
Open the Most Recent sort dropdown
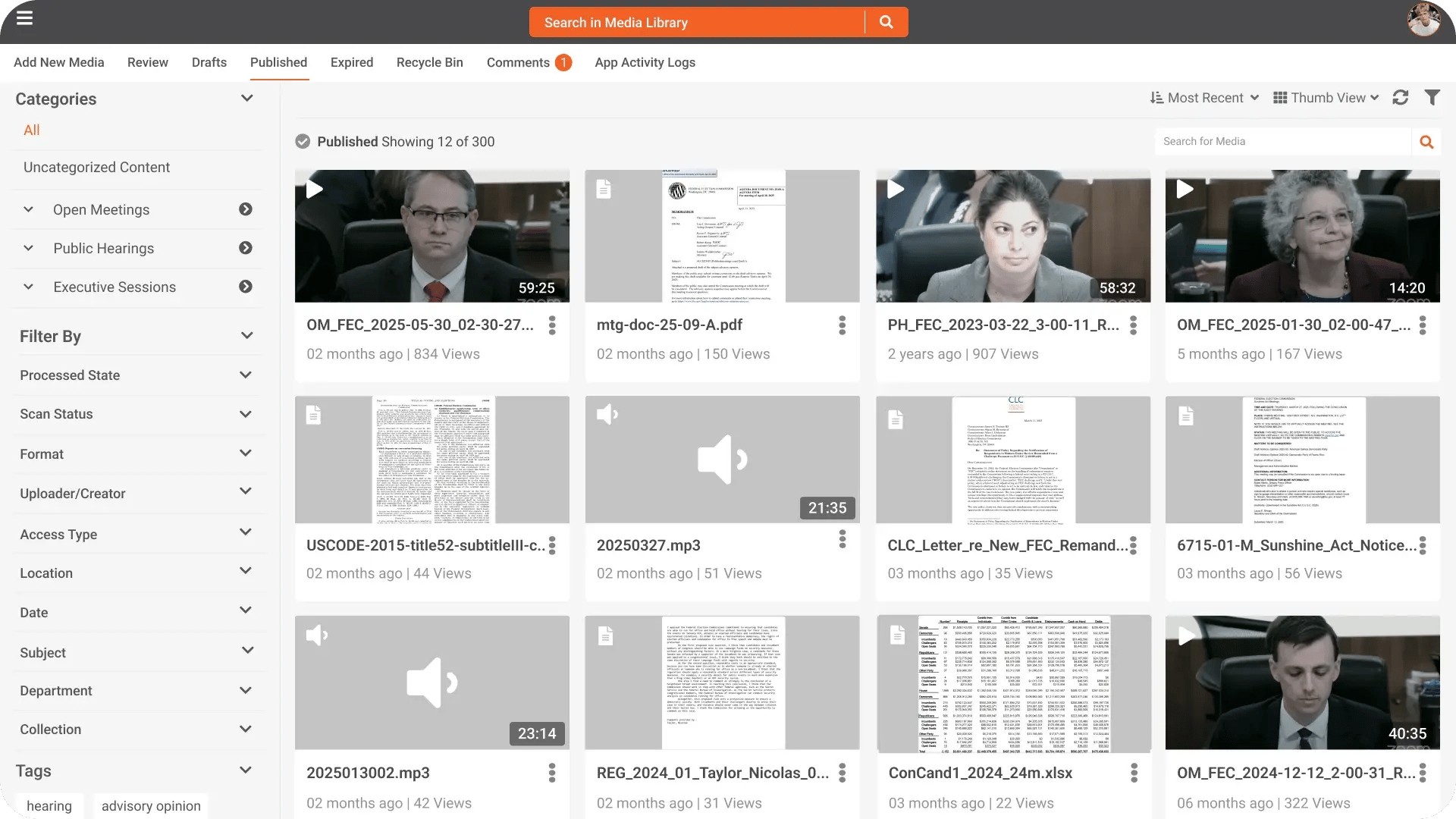point(1204,98)
